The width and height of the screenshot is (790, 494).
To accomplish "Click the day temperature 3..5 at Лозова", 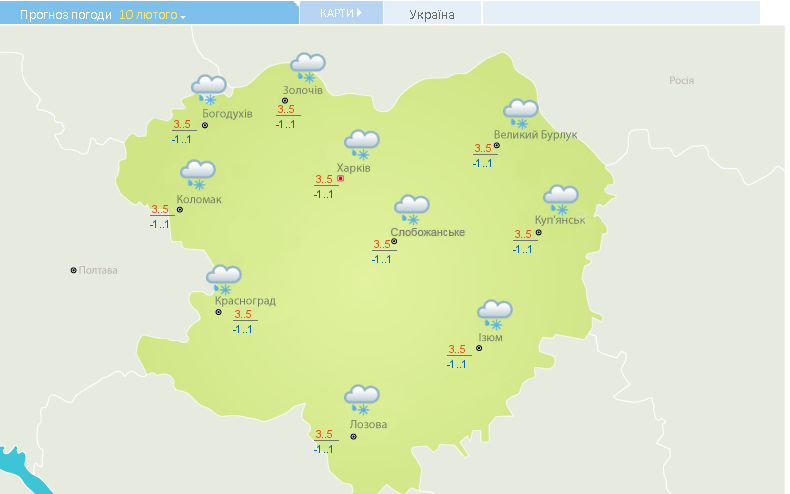I will click(x=324, y=435).
